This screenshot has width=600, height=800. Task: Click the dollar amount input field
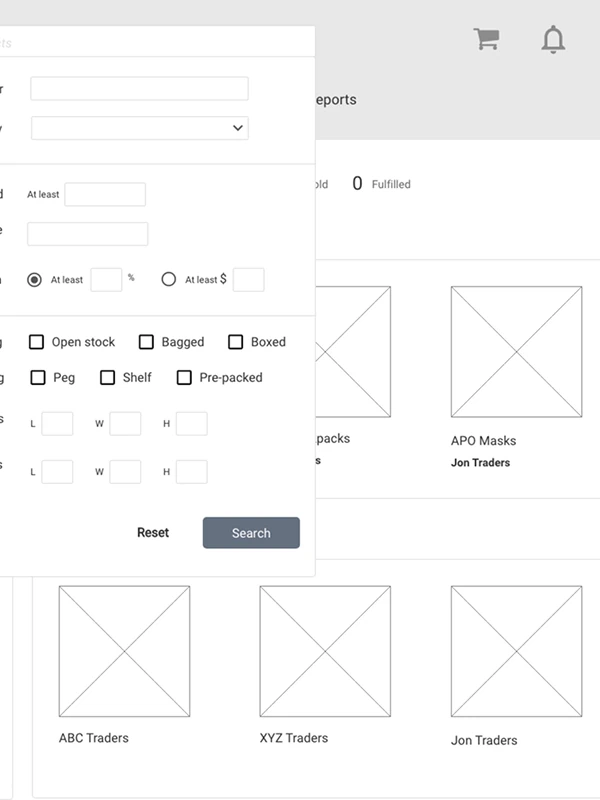tap(248, 280)
